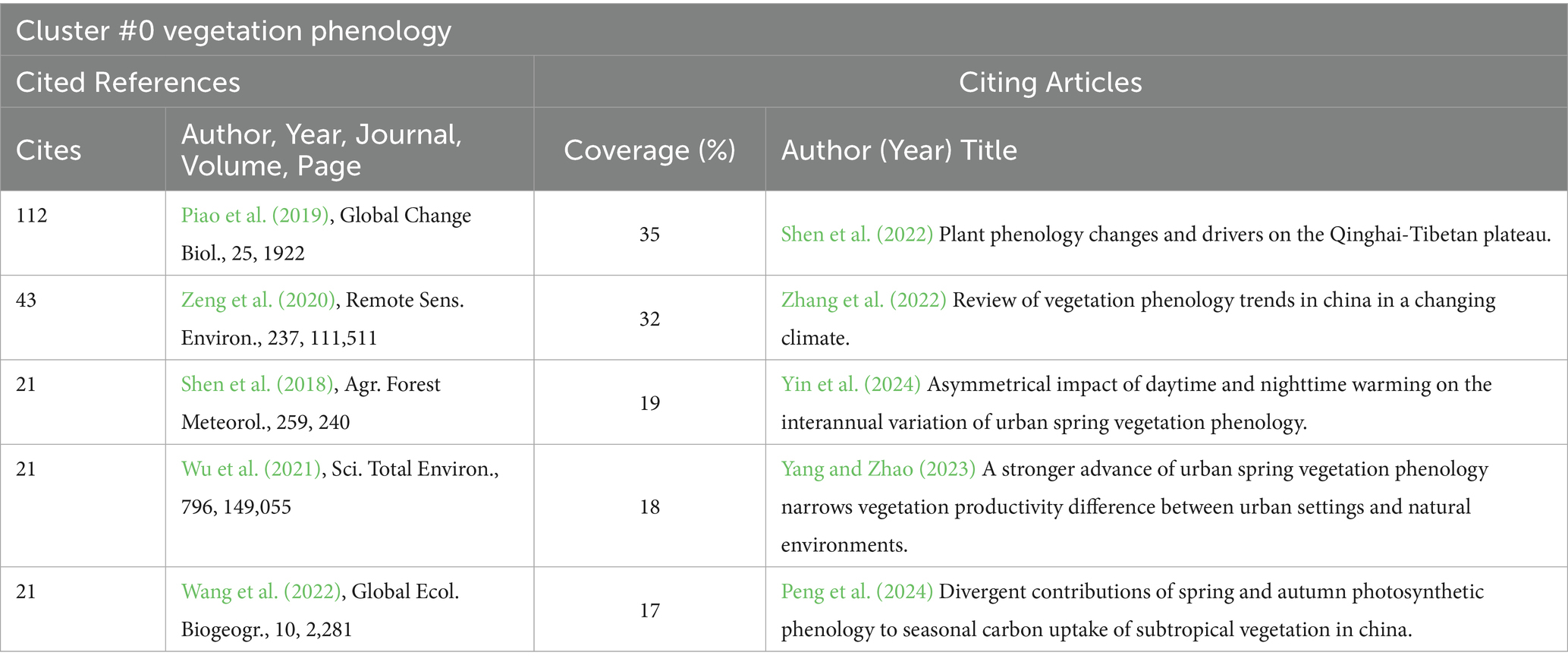The width and height of the screenshot is (1568, 665).
Task: Open the Wang et al. (2022) citation
Action: point(261,591)
